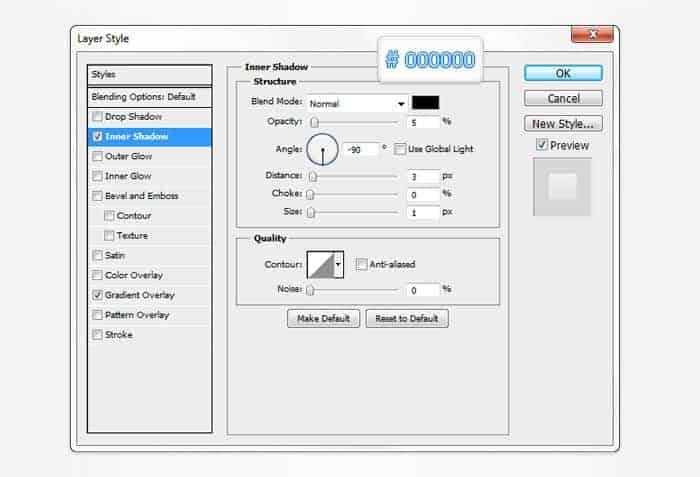Open the Blend Mode dropdown

pos(357,104)
